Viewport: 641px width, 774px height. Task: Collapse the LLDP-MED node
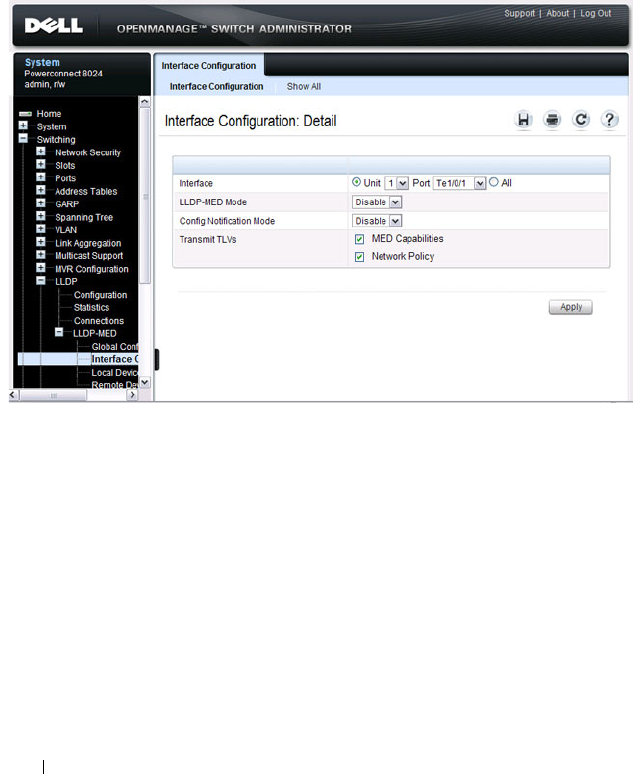(59, 333)
